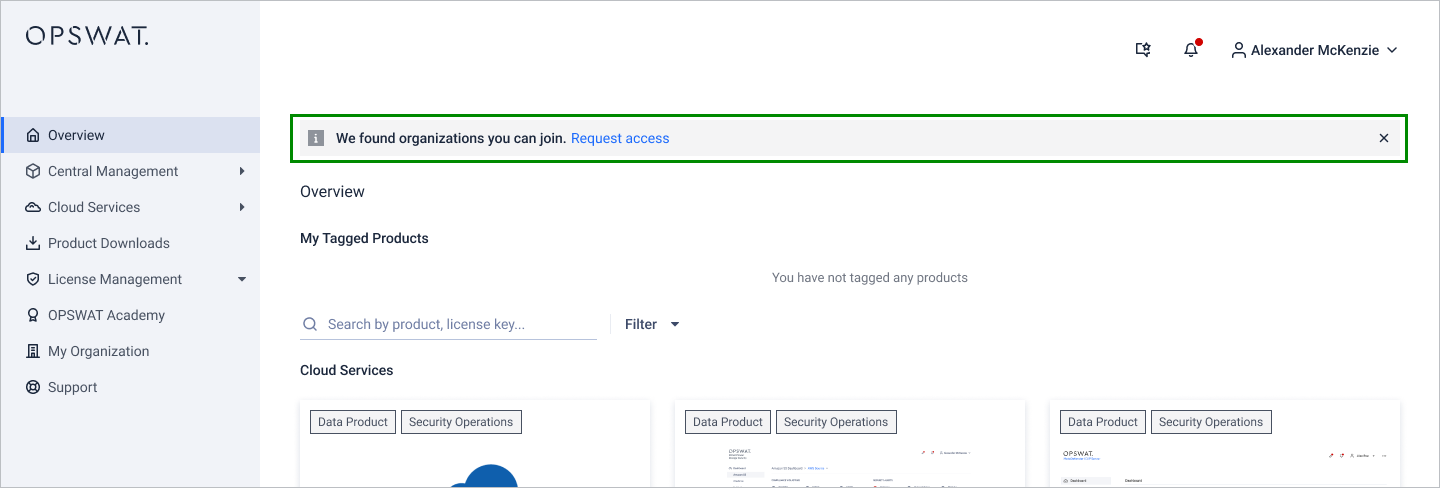This screenshot has width=1440, height=488.
Task: Click the Request access link
Action: [620, 138]
